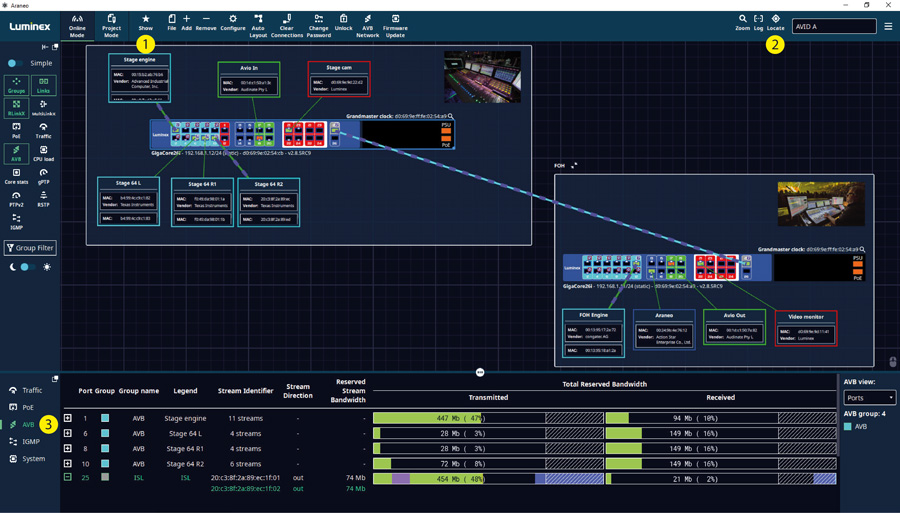
Task: Show RSTP overlay
Action: (44, 199)
